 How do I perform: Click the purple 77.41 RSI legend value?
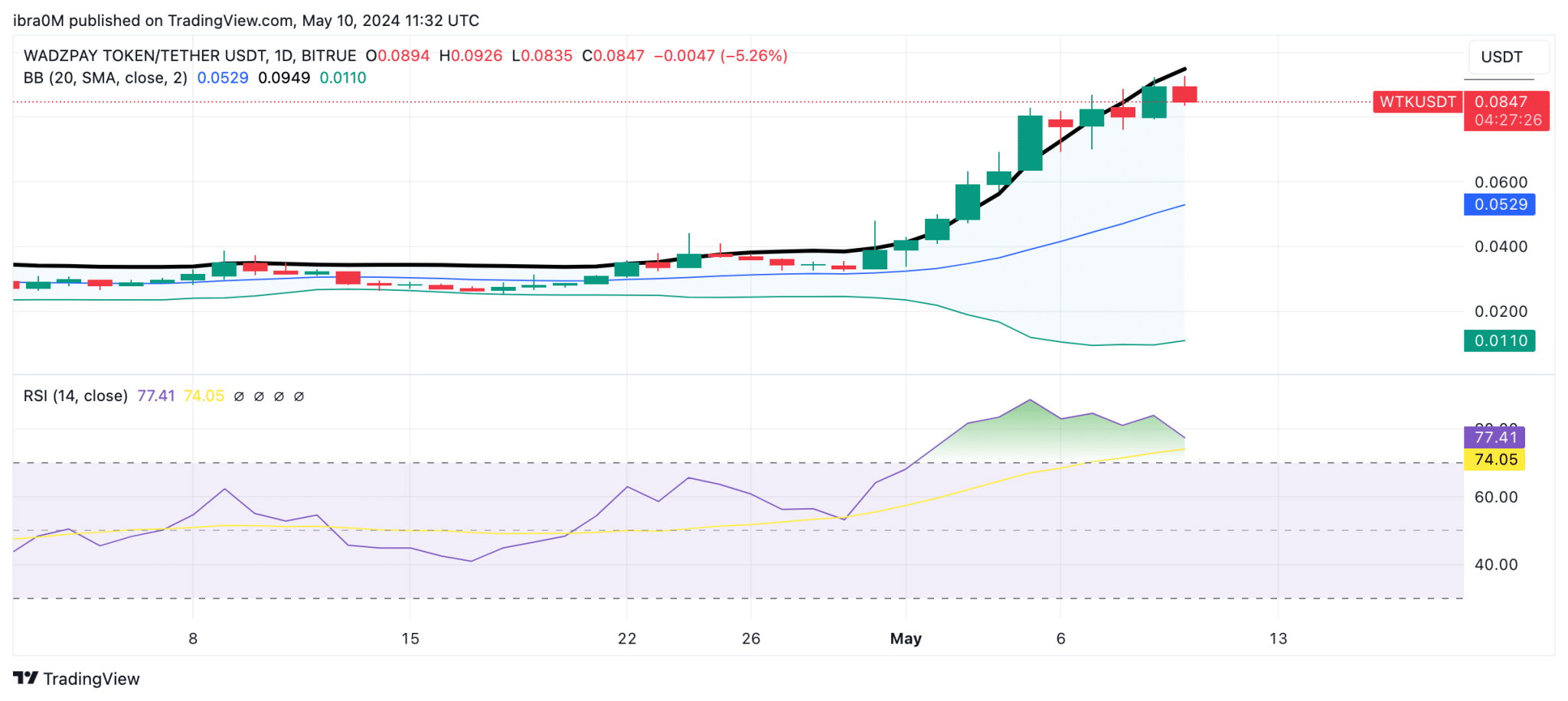[156, 396]
